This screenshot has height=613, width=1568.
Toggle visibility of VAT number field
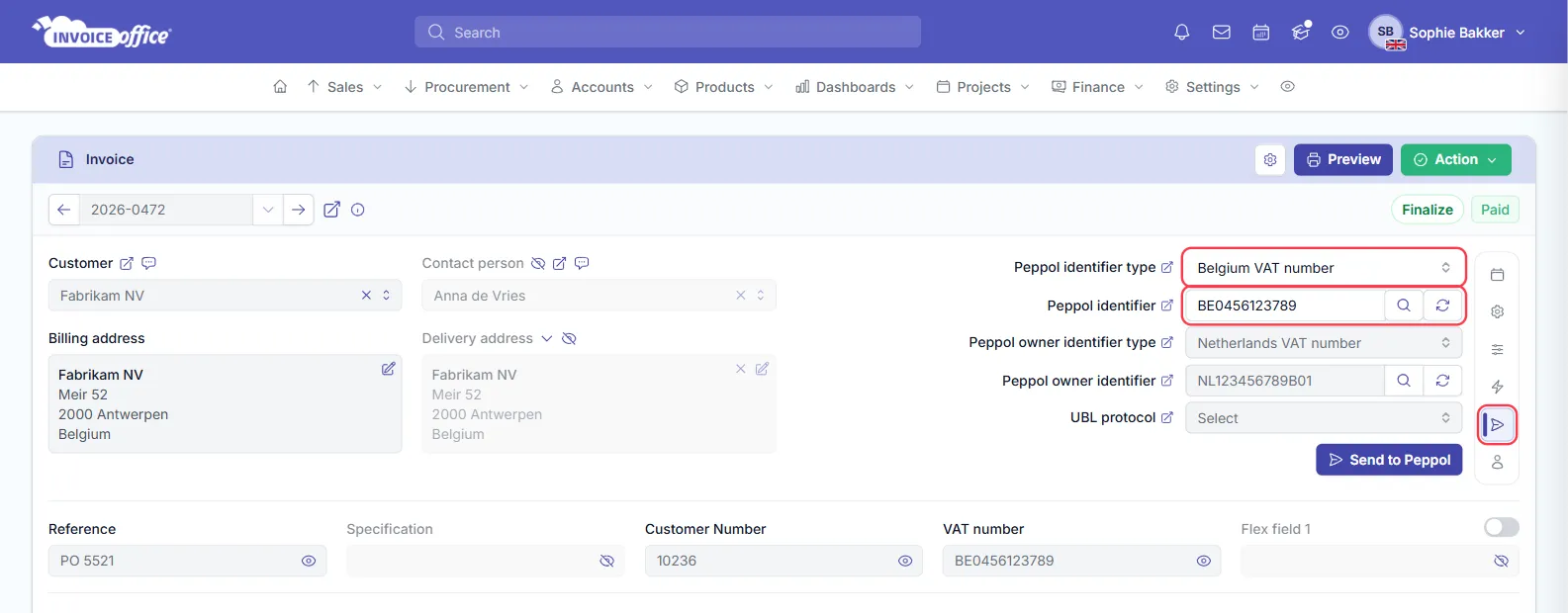coord(1204,561)
